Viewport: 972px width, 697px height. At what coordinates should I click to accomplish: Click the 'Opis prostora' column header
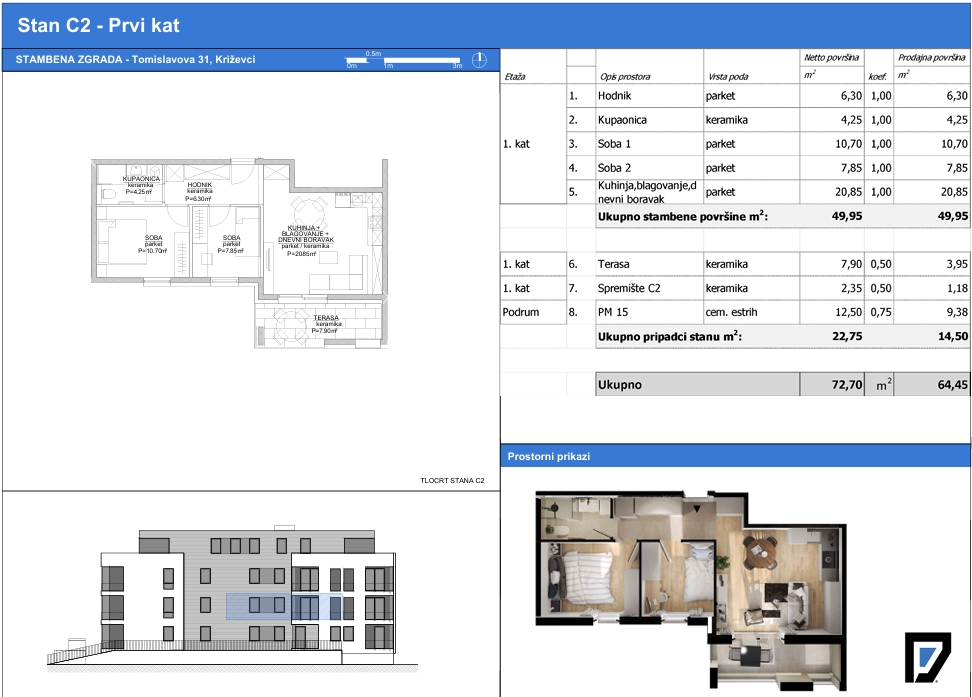[625, 77]
